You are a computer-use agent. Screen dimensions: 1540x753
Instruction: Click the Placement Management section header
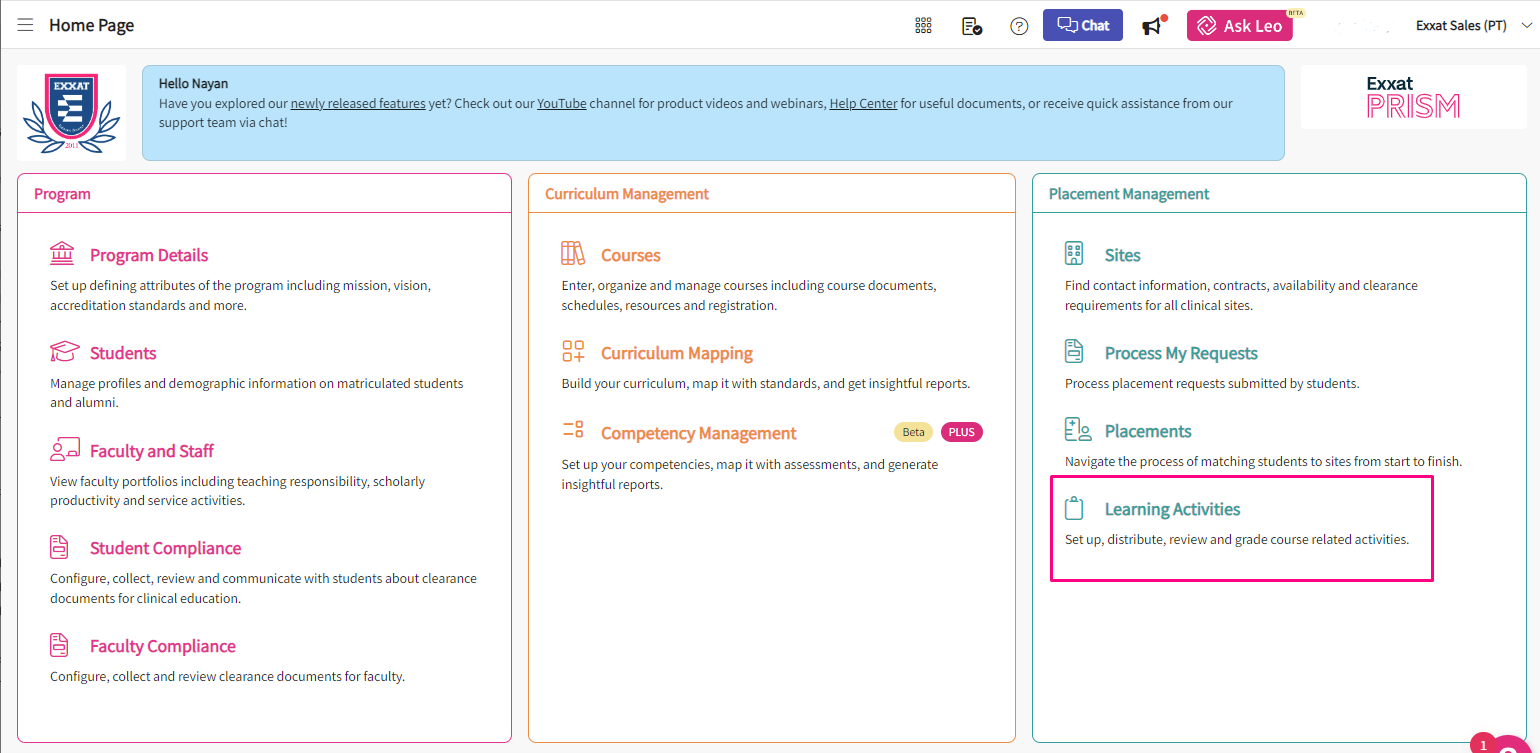pos(1129,194)
